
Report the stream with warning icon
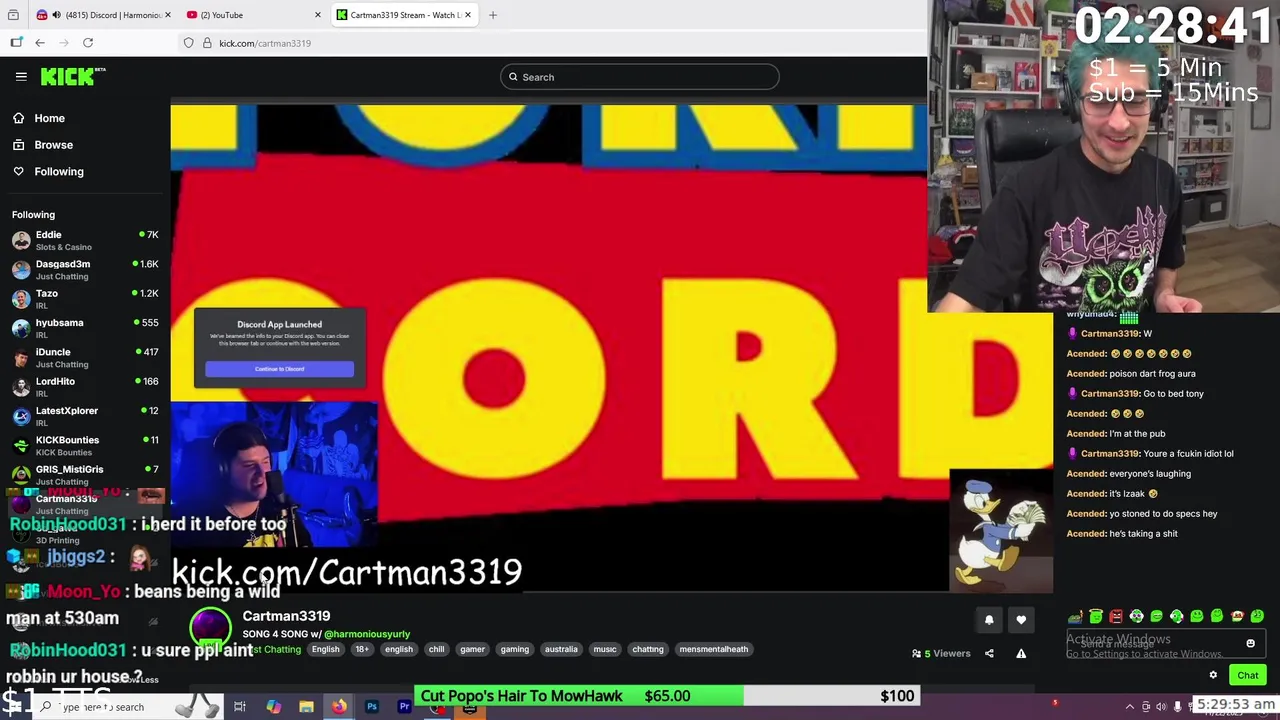pos(1021,654)
